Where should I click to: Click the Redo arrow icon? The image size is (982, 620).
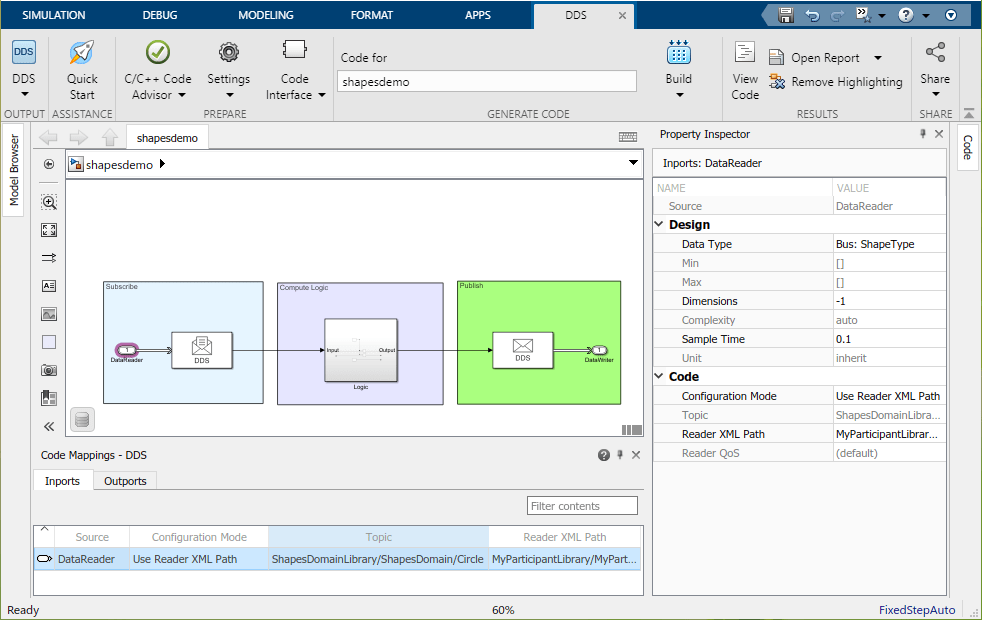[837, 16]
